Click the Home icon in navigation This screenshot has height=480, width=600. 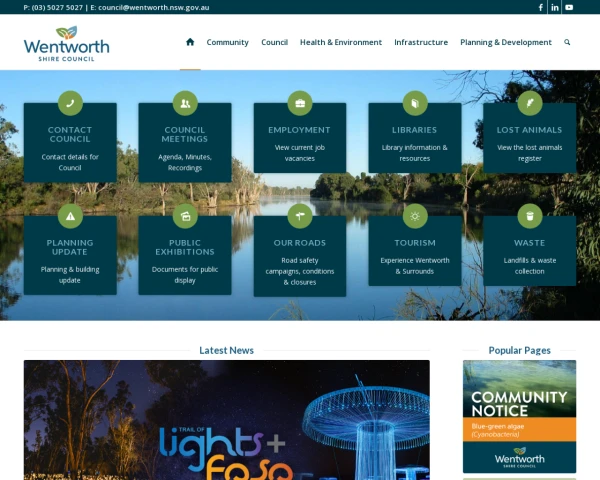click(190, 42)
